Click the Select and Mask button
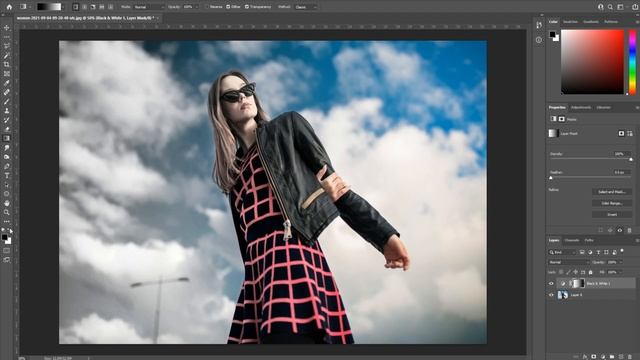640x360 pixels. [612, 192]
